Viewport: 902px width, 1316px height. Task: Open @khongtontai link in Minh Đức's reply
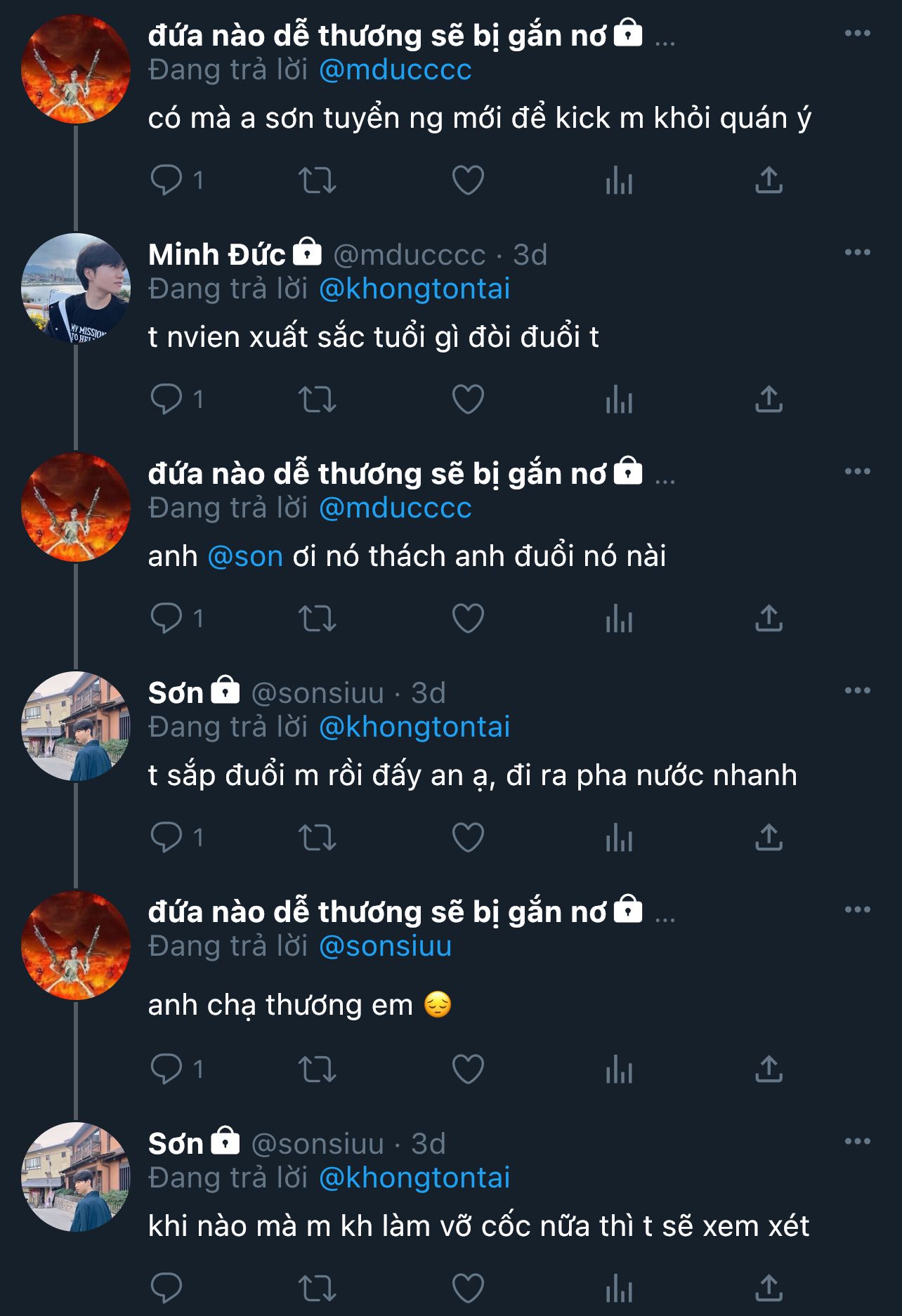click(x=414, y=289)
